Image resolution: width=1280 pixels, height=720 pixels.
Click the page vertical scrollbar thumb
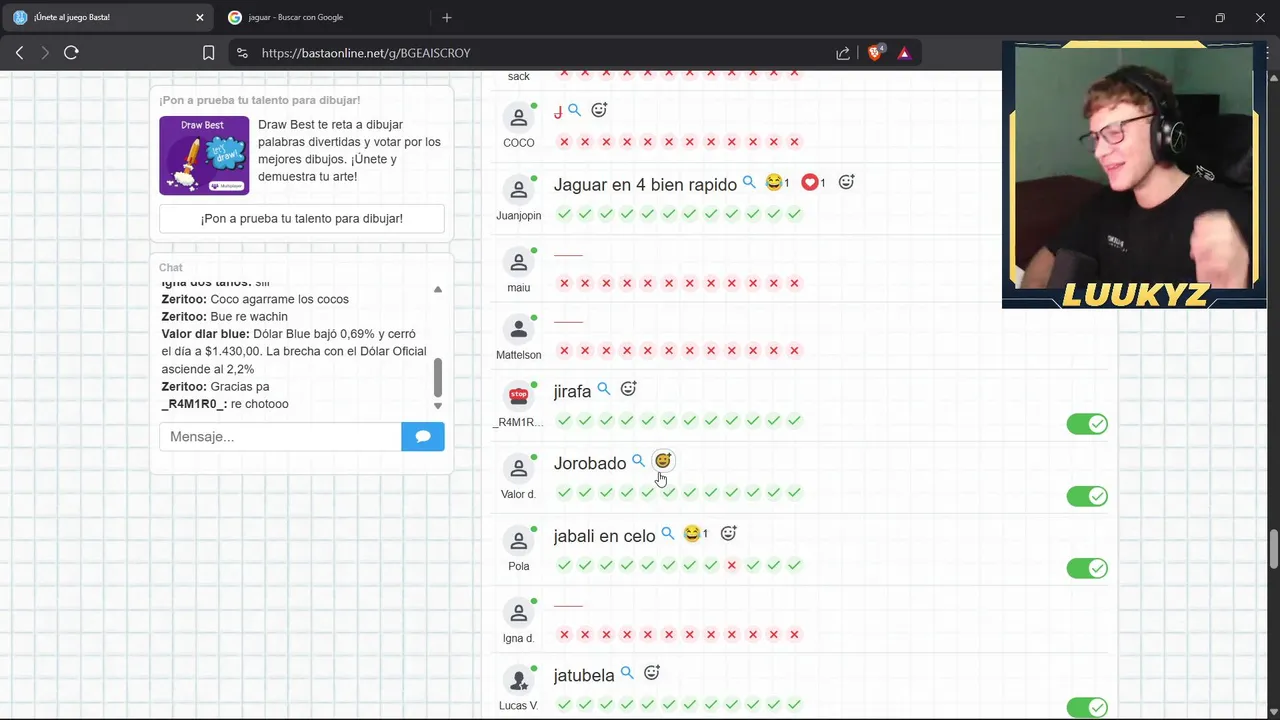[1273, 548]
